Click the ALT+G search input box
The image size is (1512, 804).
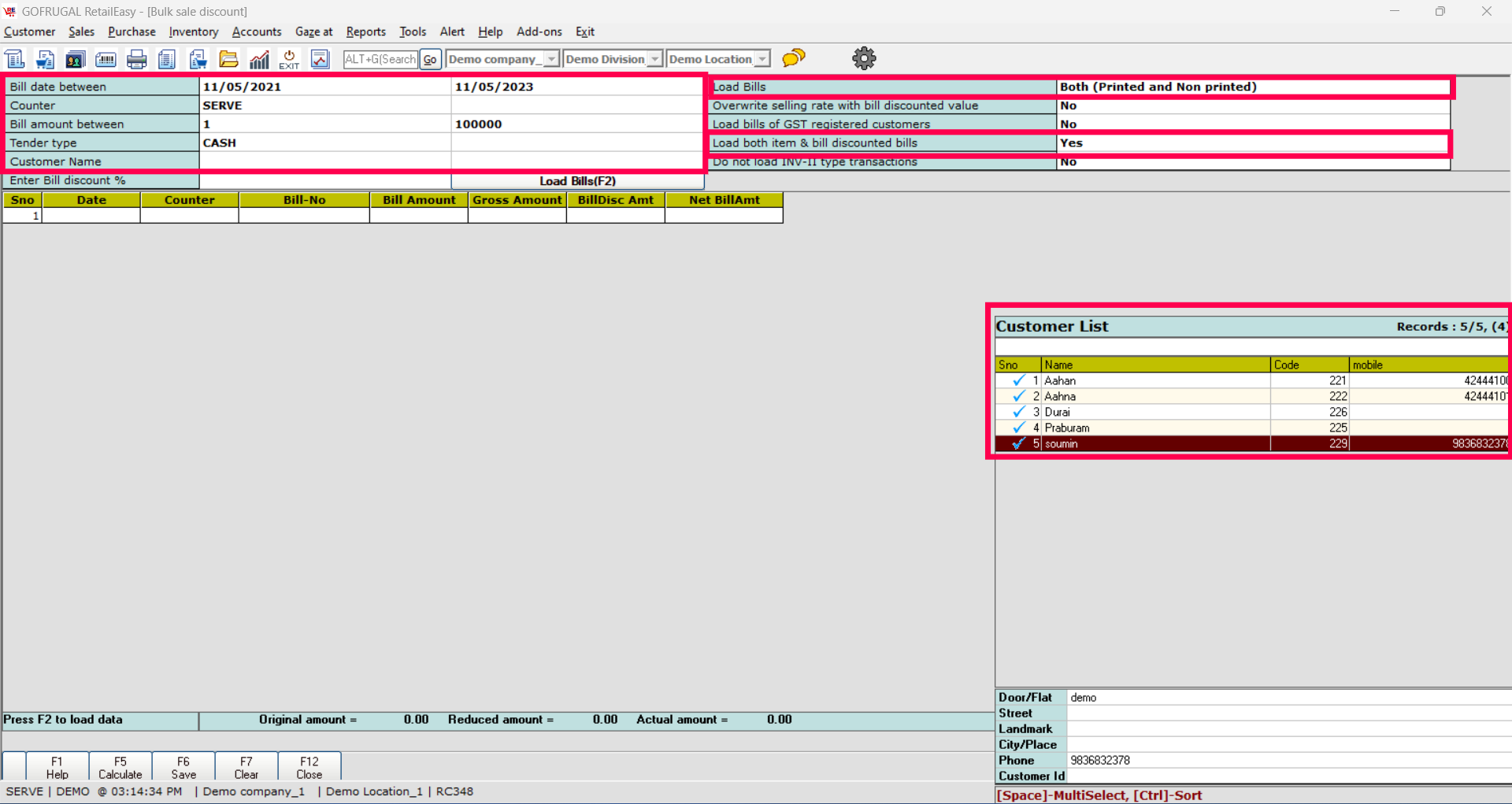coord(380,59)
